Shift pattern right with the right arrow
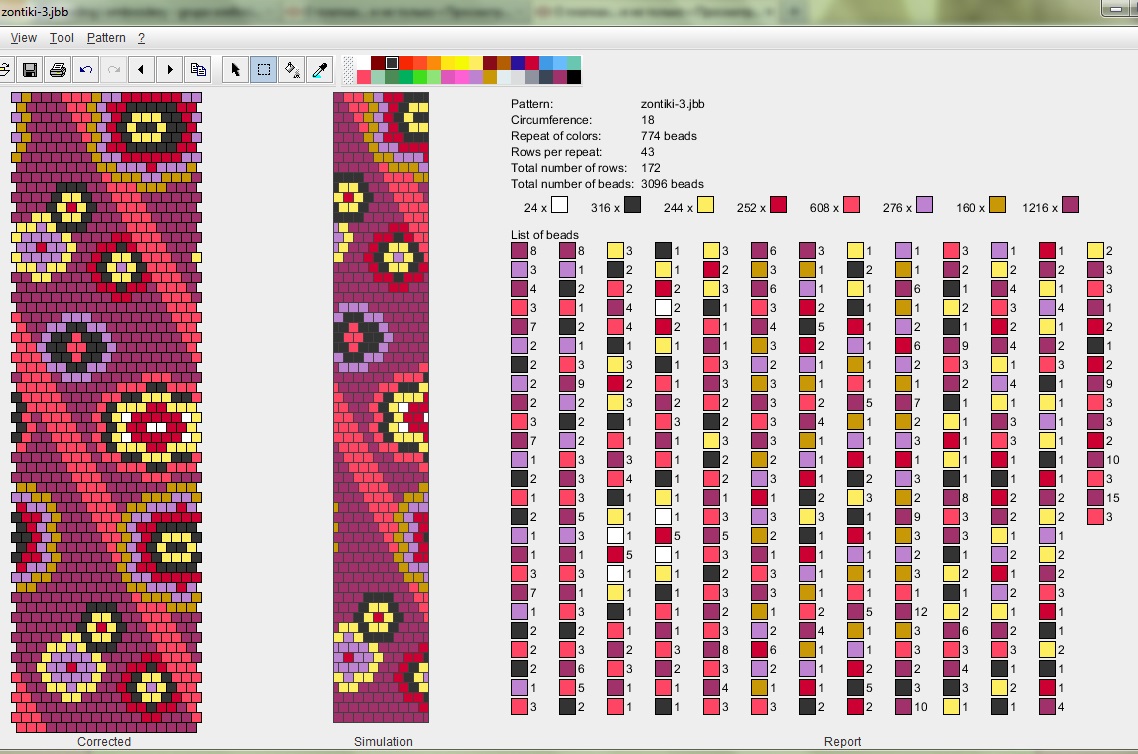Viewport: 1138px width, 754px height. pyautogui.click(x=170, y=70)
